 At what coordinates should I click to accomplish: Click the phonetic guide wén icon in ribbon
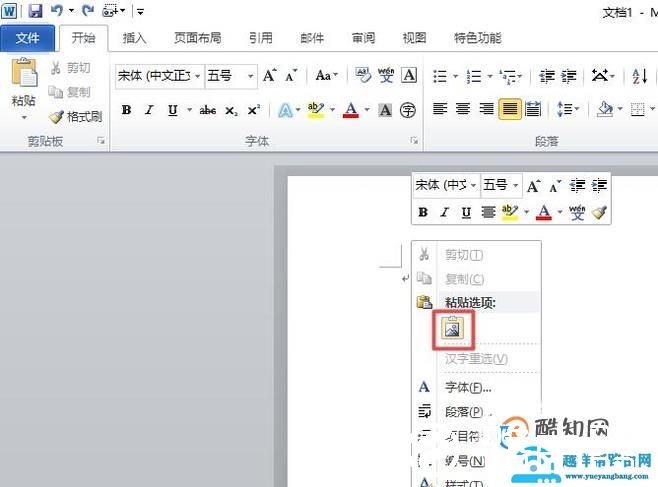pos(386,76)
